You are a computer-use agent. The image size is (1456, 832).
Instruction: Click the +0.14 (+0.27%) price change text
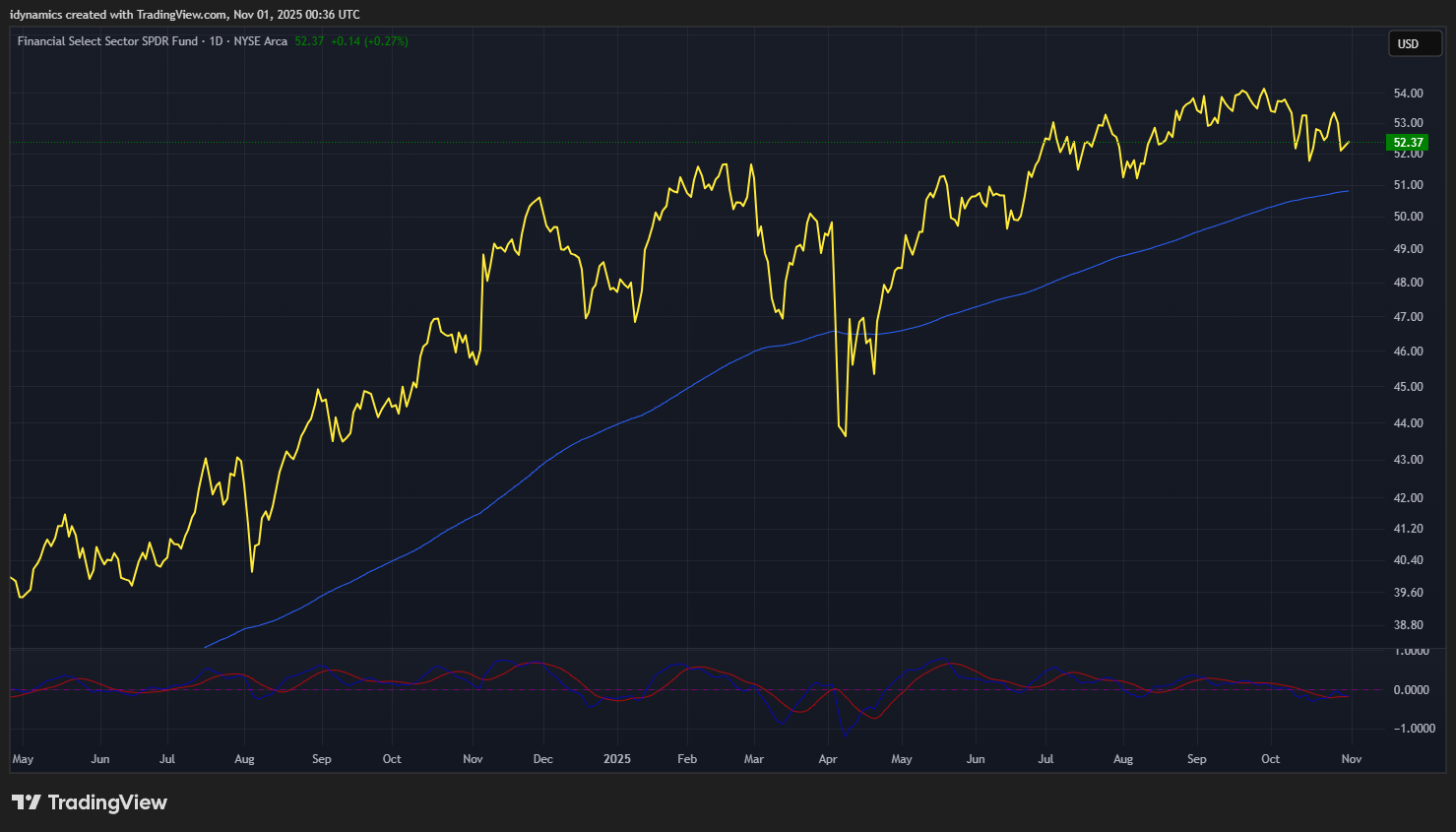369,41
